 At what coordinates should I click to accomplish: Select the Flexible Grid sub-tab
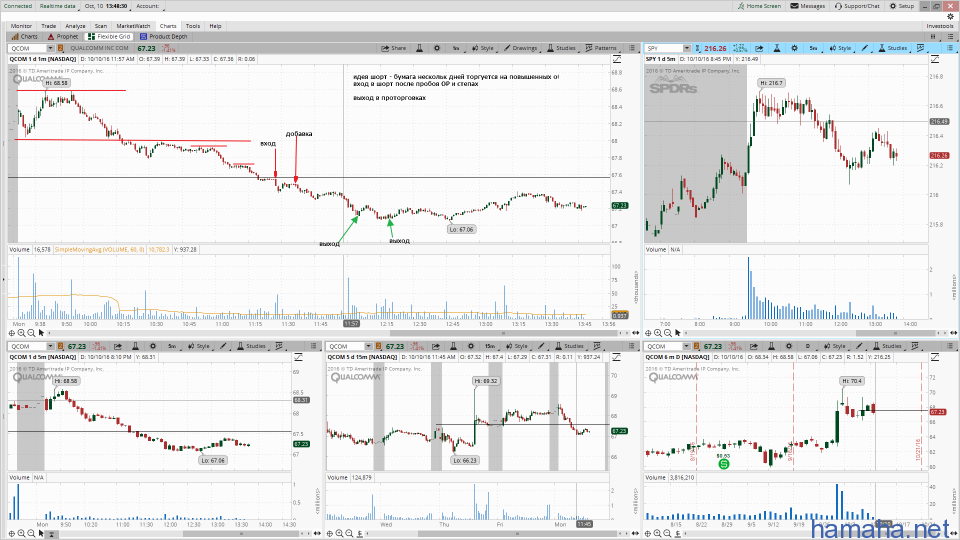[x=109, y=36]
